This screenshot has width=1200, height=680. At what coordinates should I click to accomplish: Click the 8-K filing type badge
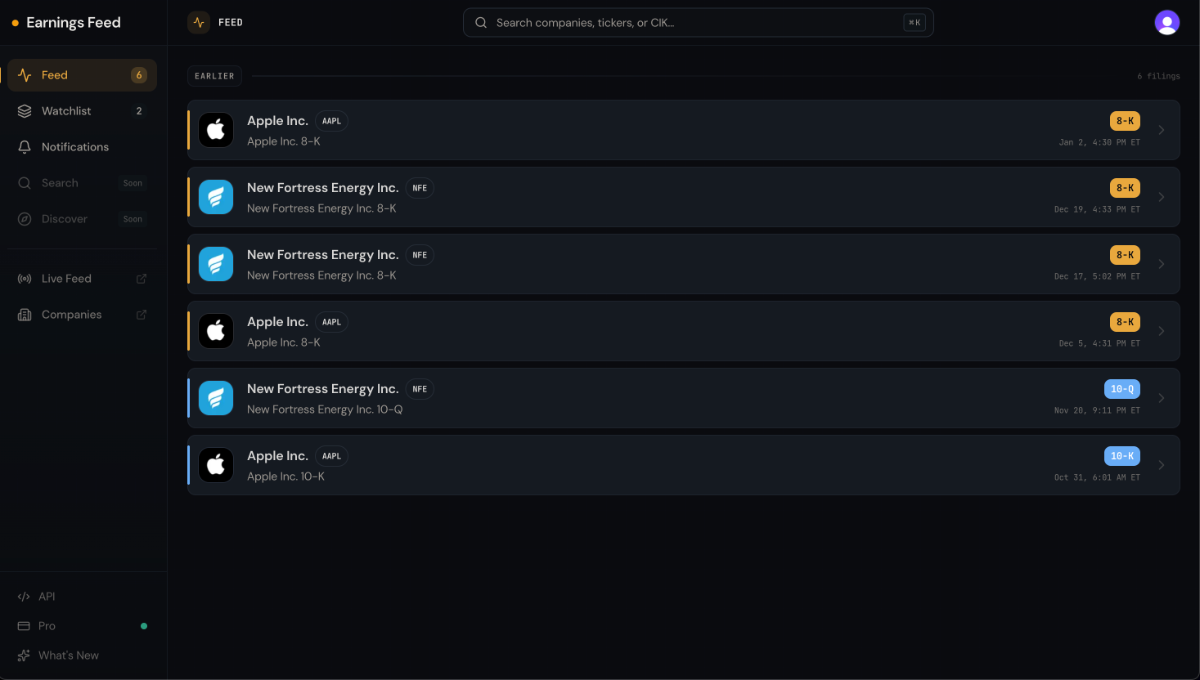[x=1124, y=120]
